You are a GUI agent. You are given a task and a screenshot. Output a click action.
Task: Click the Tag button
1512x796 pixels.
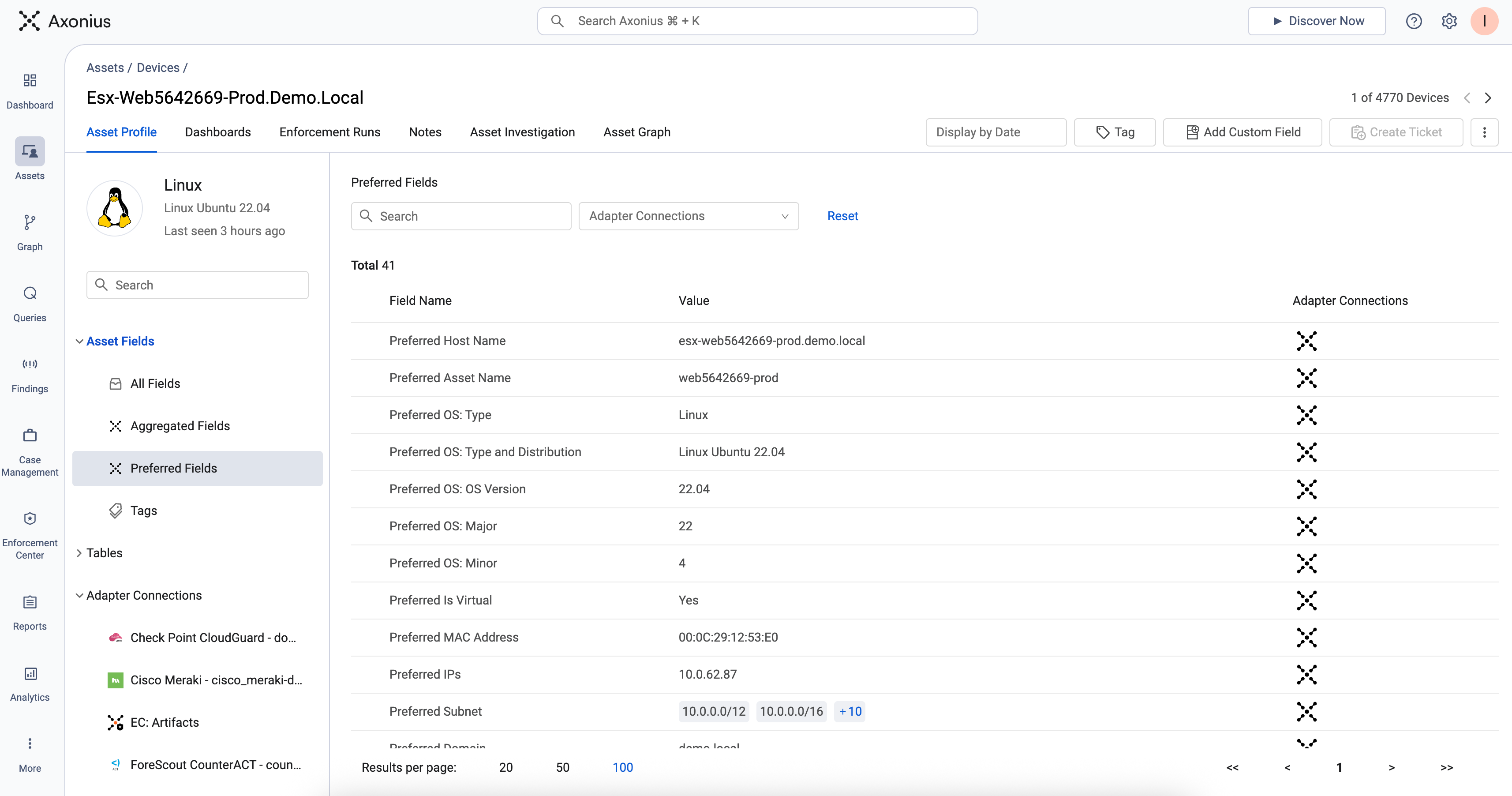1115,132
